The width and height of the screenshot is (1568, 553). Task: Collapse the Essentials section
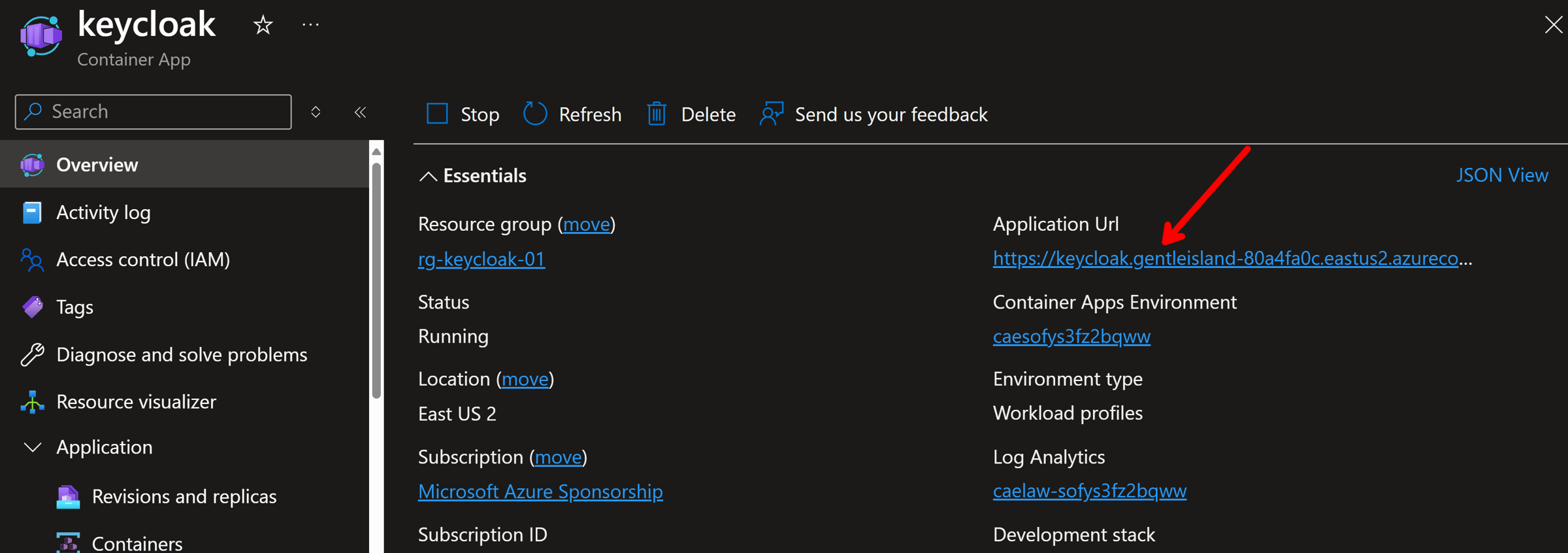tap(428, 176)
